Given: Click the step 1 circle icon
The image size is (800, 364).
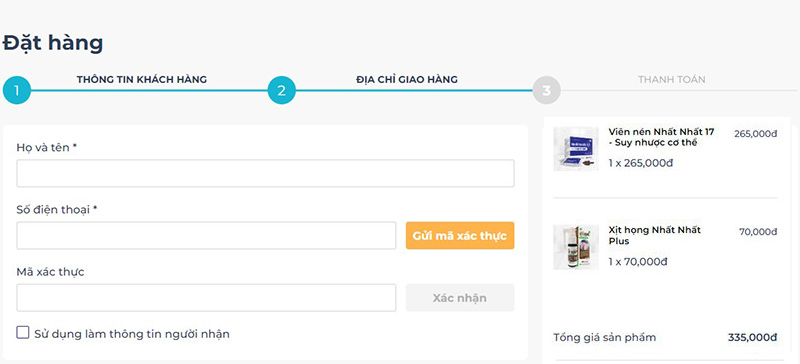Looking at the screenshot, I should tap(17, 90).
